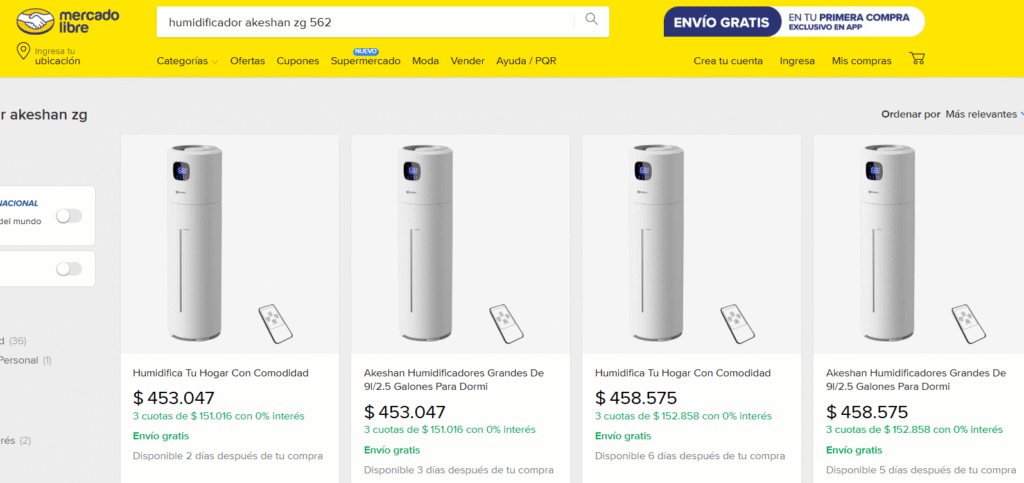Open the Cupones page
The image size is (1024, 483).
point(297,61)
